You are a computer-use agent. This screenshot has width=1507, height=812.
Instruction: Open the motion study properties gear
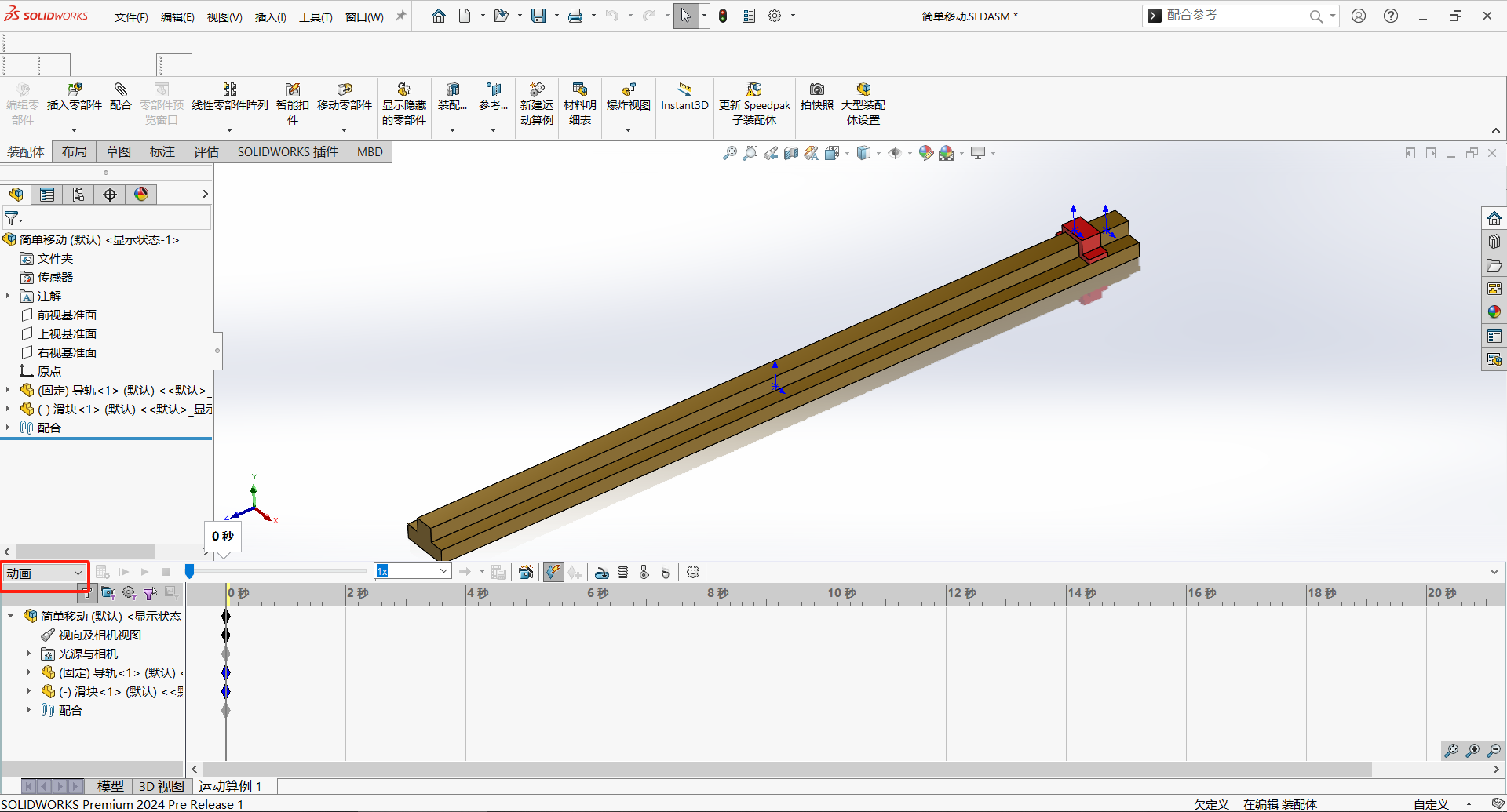coord(693,572)
